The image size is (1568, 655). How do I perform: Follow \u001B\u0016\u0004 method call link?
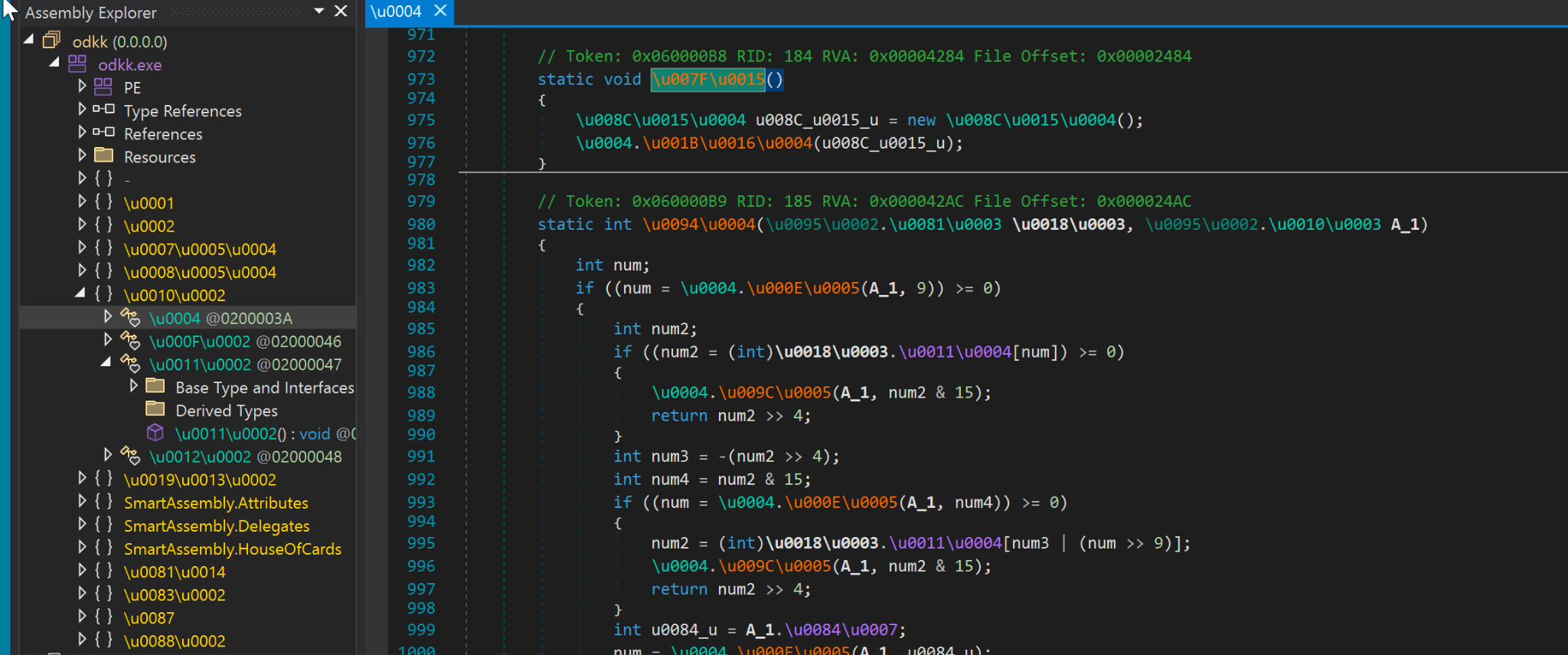(x=727, y=143)
